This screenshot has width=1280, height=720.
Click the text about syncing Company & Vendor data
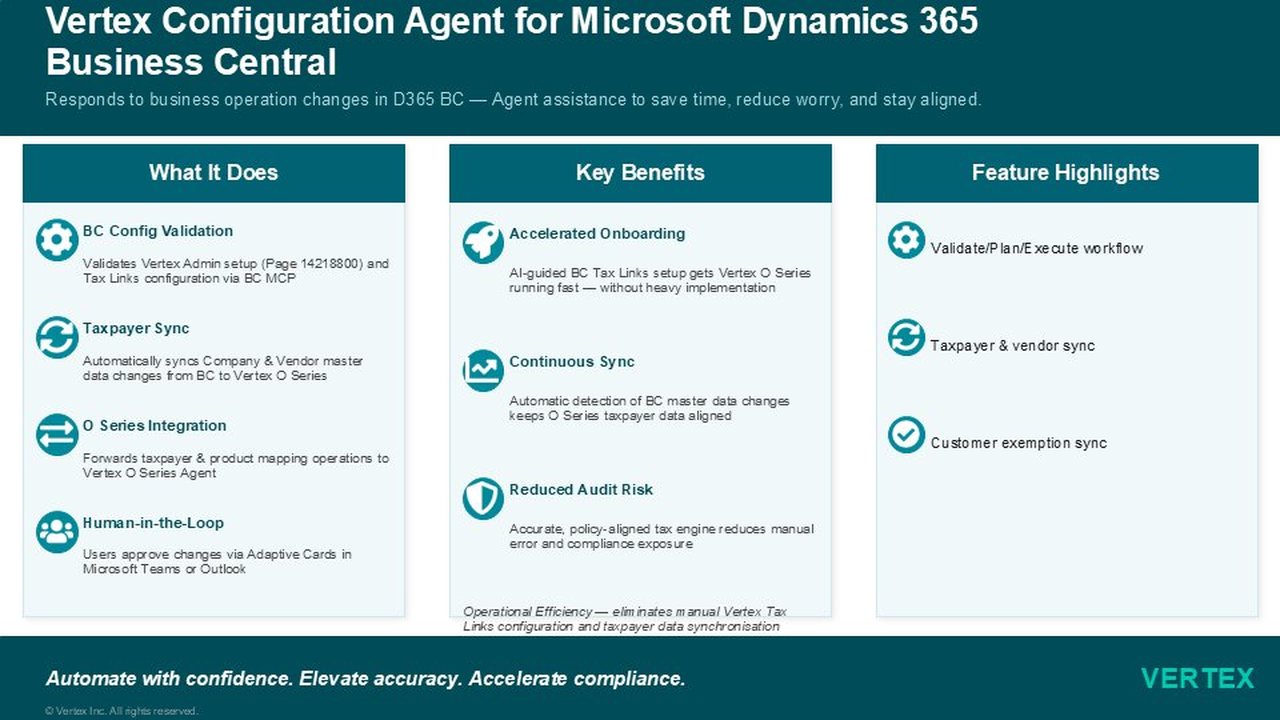[x=223, y=368]
